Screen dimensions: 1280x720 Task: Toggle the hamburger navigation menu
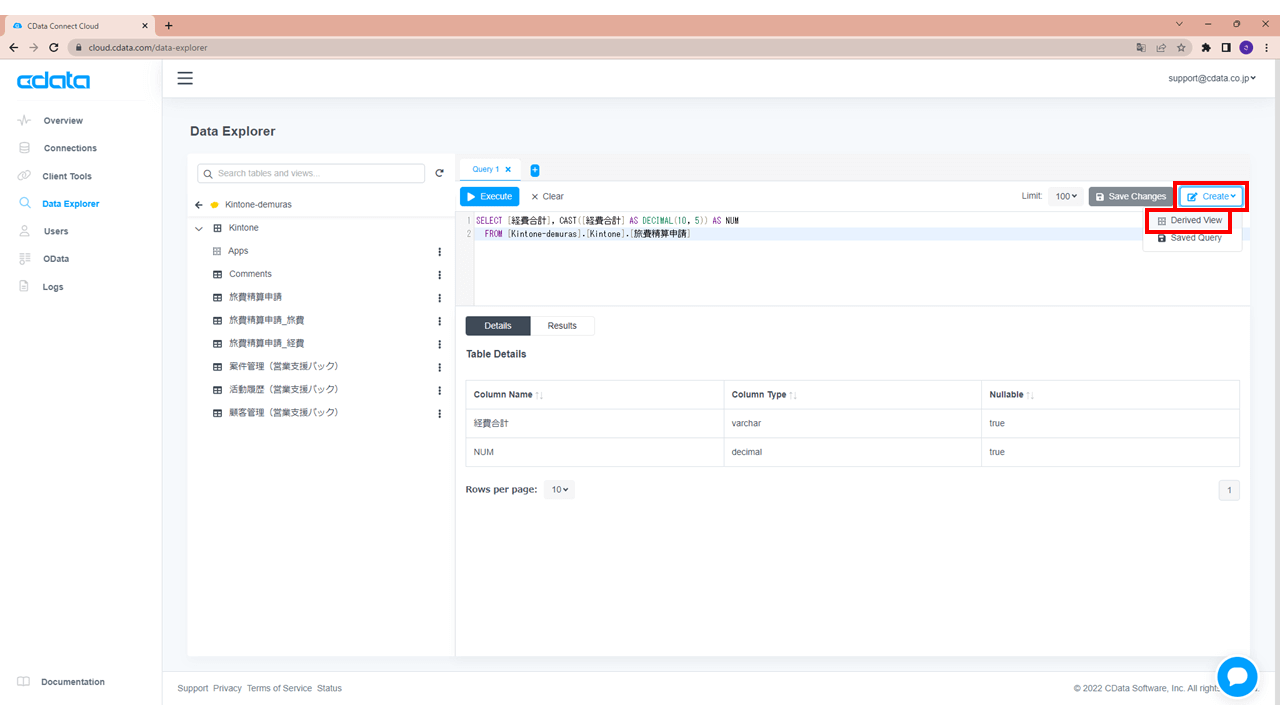(x=185, y=78)
